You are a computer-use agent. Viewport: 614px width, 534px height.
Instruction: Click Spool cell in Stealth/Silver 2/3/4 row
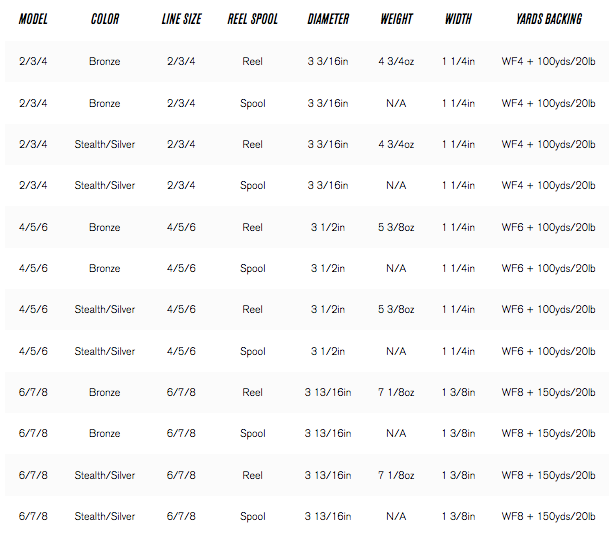pyautogui.click(x=253, y=186)
